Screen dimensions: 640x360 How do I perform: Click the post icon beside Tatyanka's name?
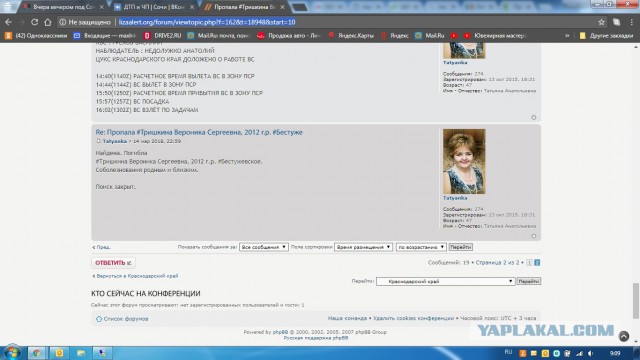point(98,141)
